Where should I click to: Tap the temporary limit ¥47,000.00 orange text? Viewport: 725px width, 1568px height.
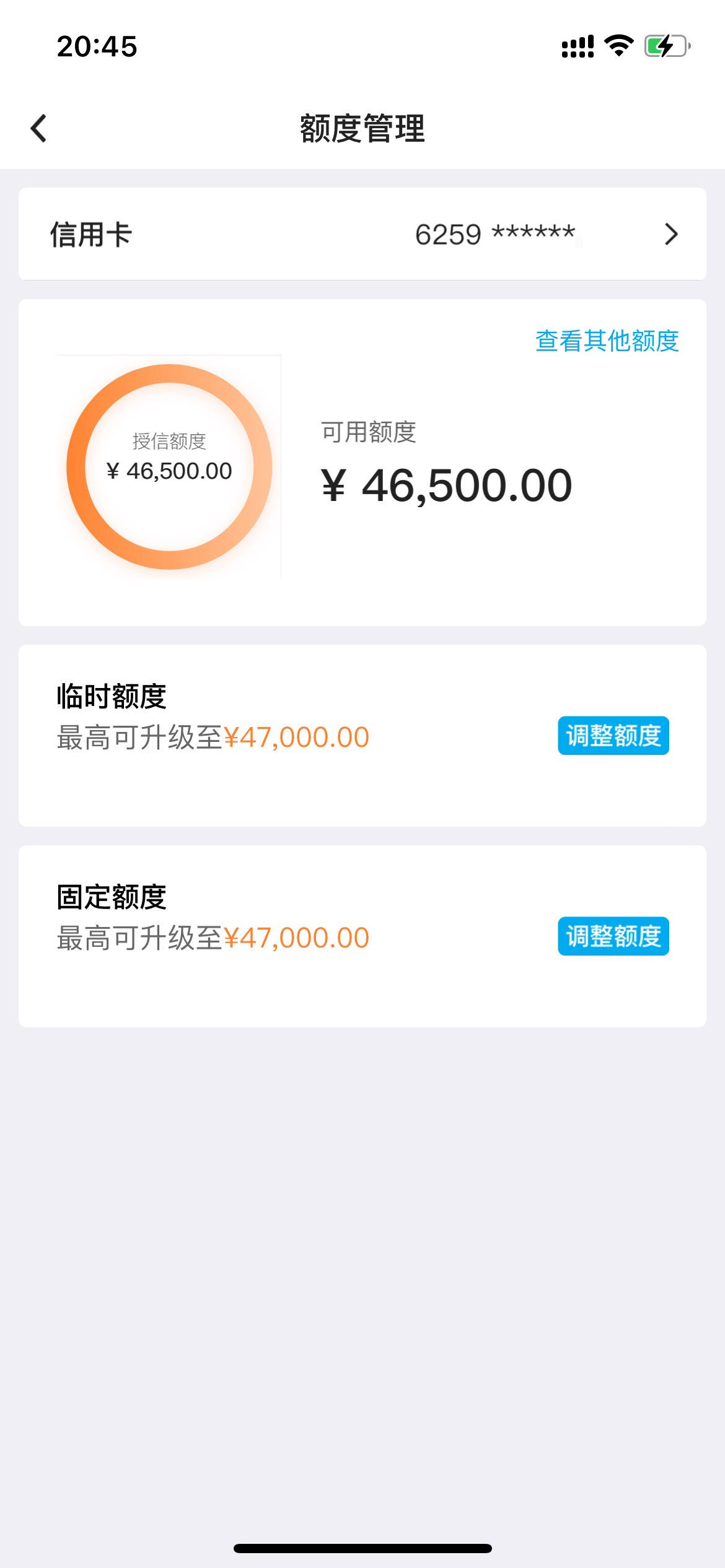pos(297,737)
